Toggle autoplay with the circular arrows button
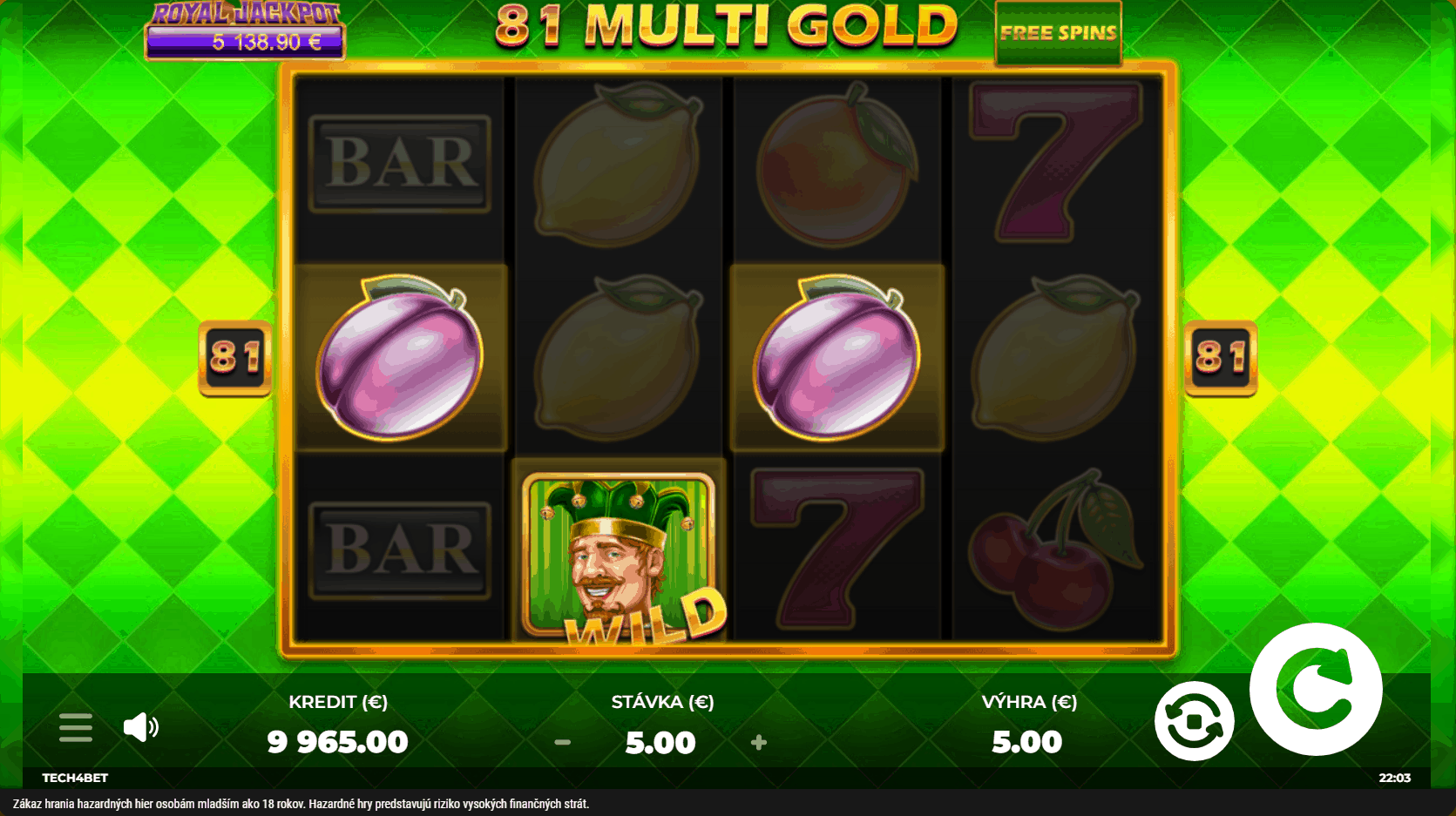Viewport: 1456px width, 816px height. [x=1194, y=721]
